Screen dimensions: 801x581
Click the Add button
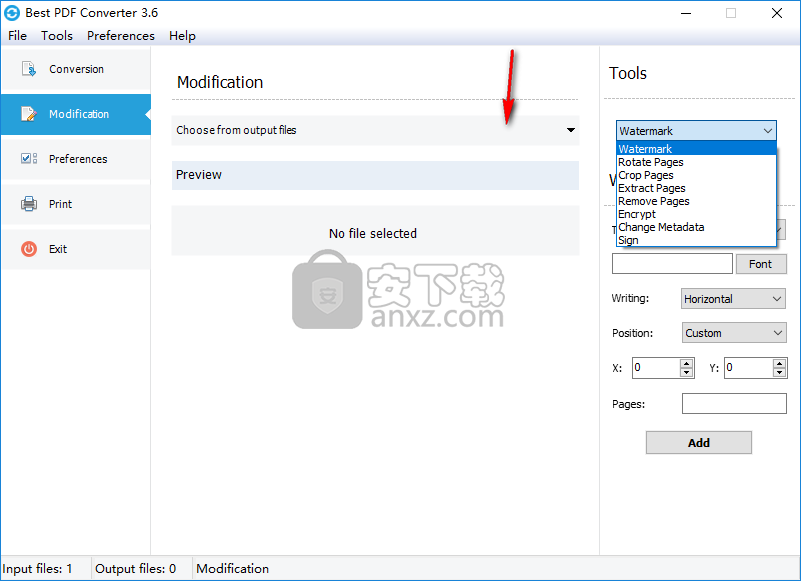[x=698, y=443]
